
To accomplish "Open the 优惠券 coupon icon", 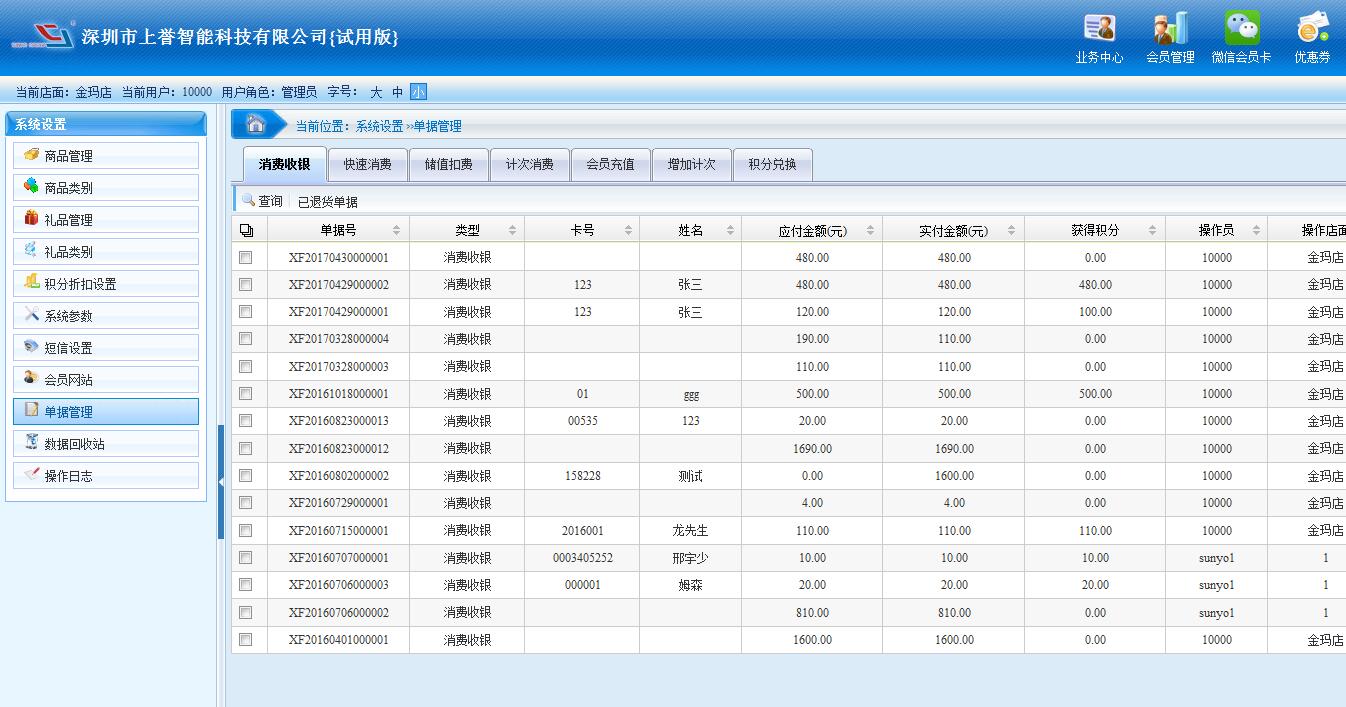I will (x=1312, y=28).
